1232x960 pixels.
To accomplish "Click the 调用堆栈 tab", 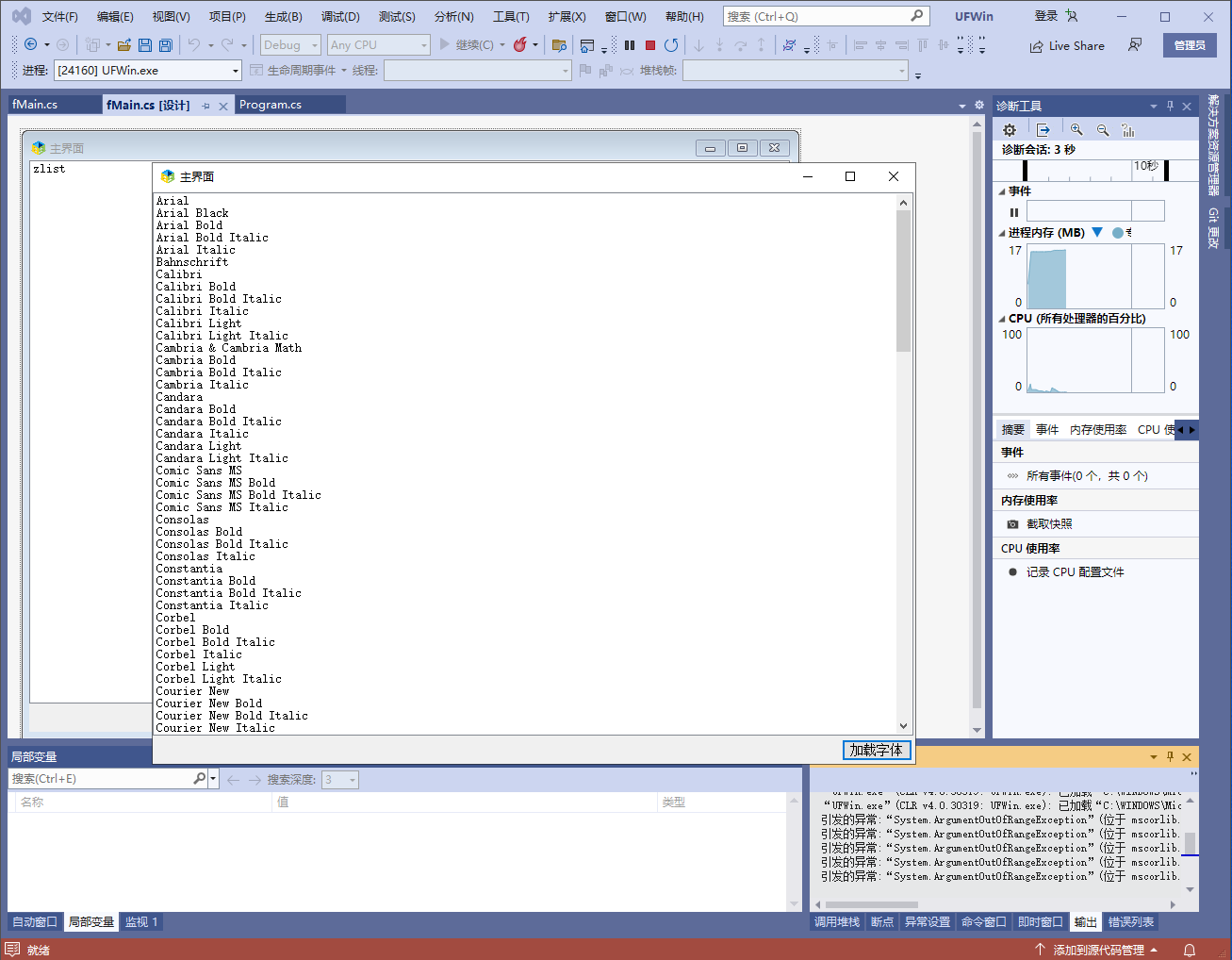I will (837, 922).
